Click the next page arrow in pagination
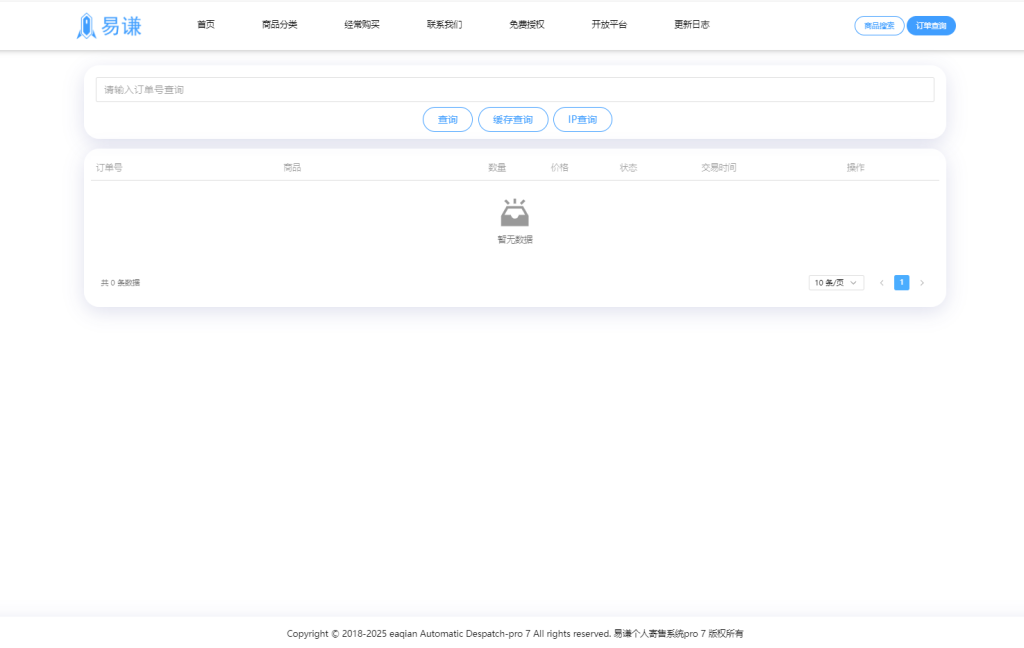 click(x=922, y=282)
